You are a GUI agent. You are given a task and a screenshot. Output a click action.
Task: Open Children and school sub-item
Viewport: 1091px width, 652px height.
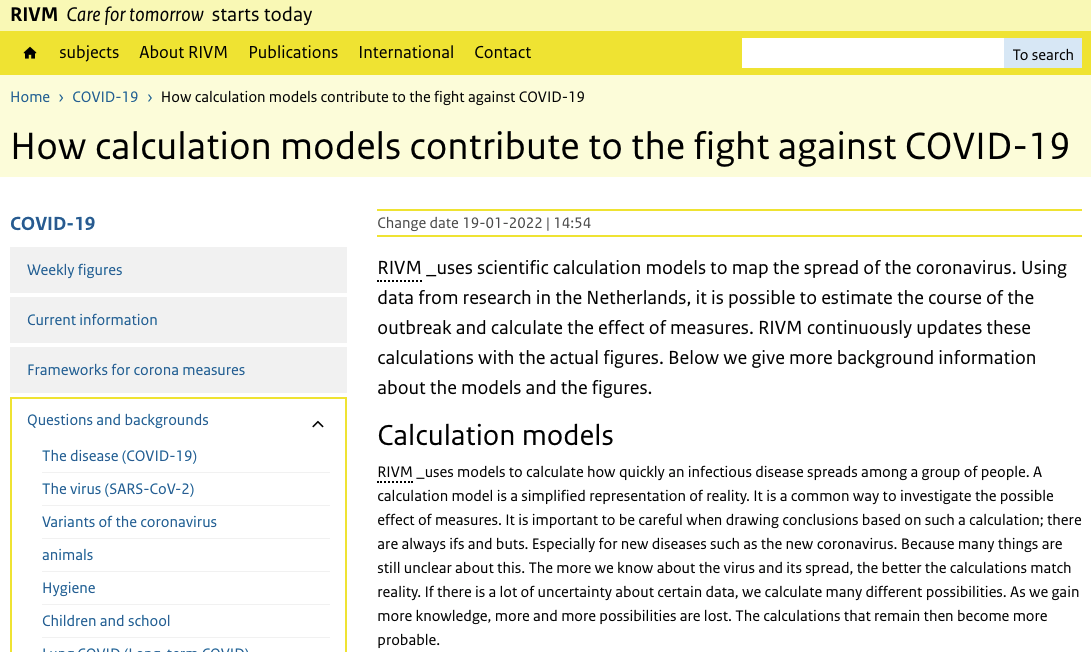pyautogui.click(x=106, y=621)
